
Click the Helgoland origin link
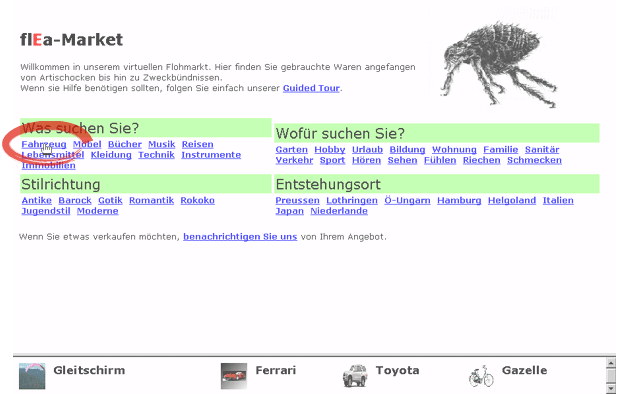[512, 200]
